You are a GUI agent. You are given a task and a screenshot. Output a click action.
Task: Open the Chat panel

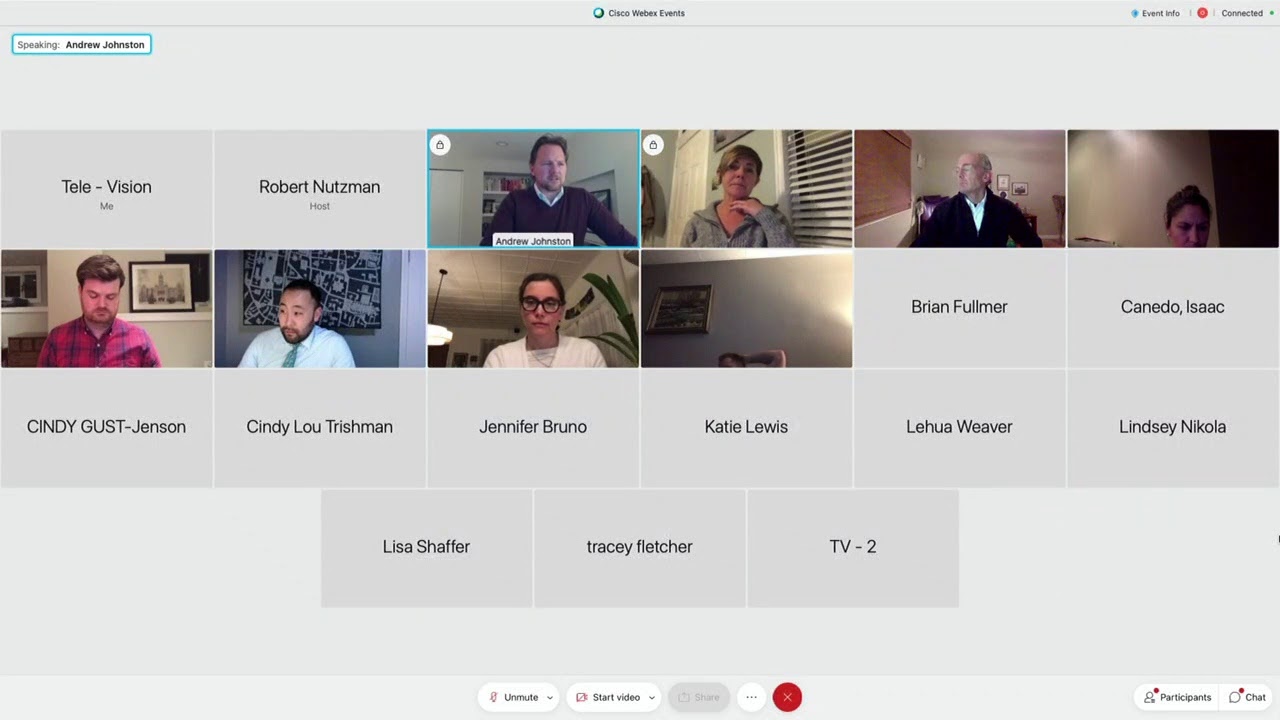pos(1247,697)
